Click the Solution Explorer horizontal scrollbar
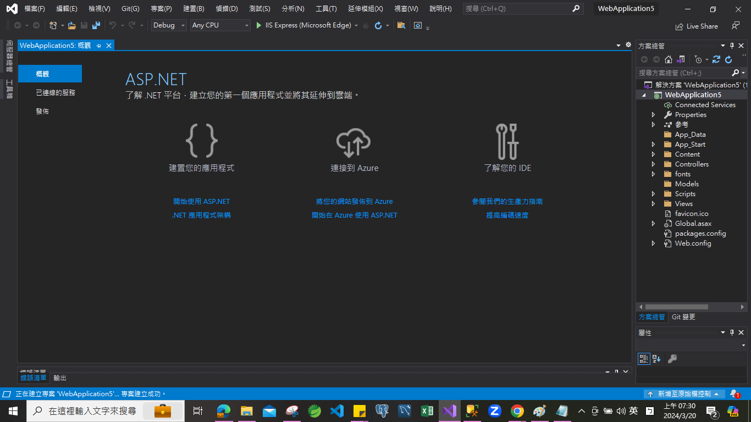 [676, 307]
